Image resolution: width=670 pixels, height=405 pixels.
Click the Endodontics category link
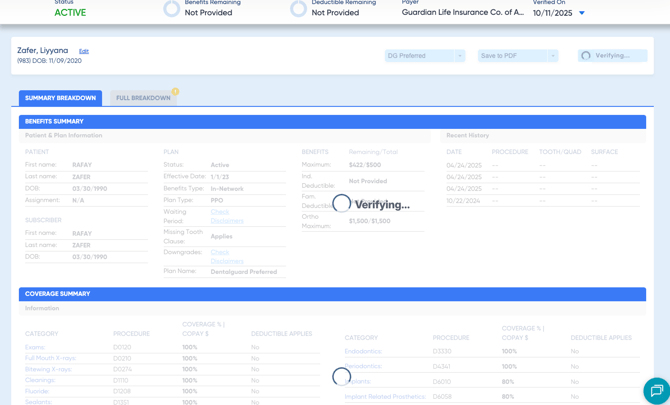point(363,352)
